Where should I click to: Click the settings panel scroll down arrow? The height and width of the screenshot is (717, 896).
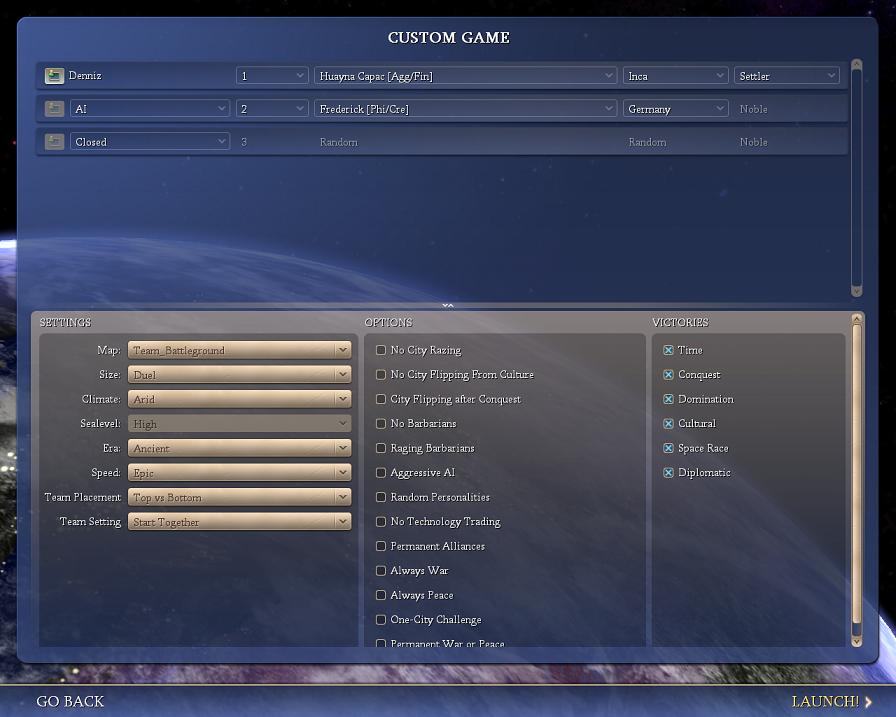856,642
